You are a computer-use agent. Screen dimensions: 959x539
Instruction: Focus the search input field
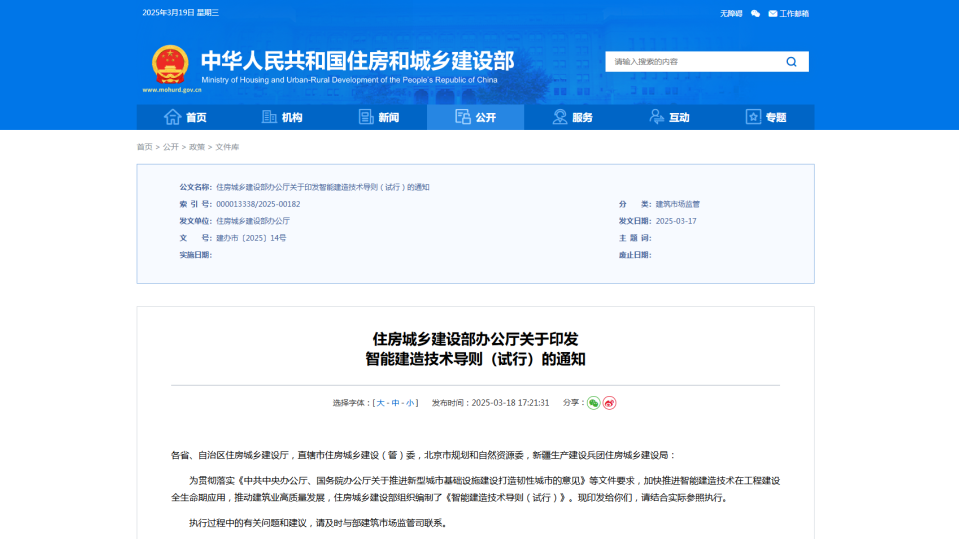(690, 62)
